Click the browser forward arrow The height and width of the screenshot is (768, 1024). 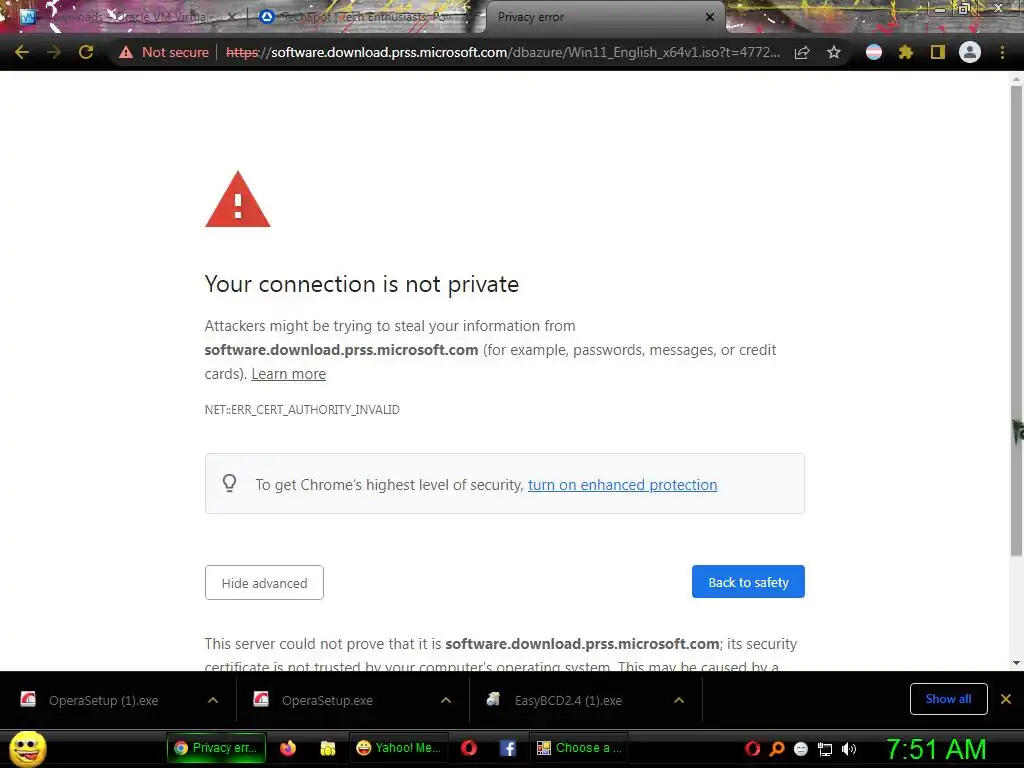[x=54, y=52]
